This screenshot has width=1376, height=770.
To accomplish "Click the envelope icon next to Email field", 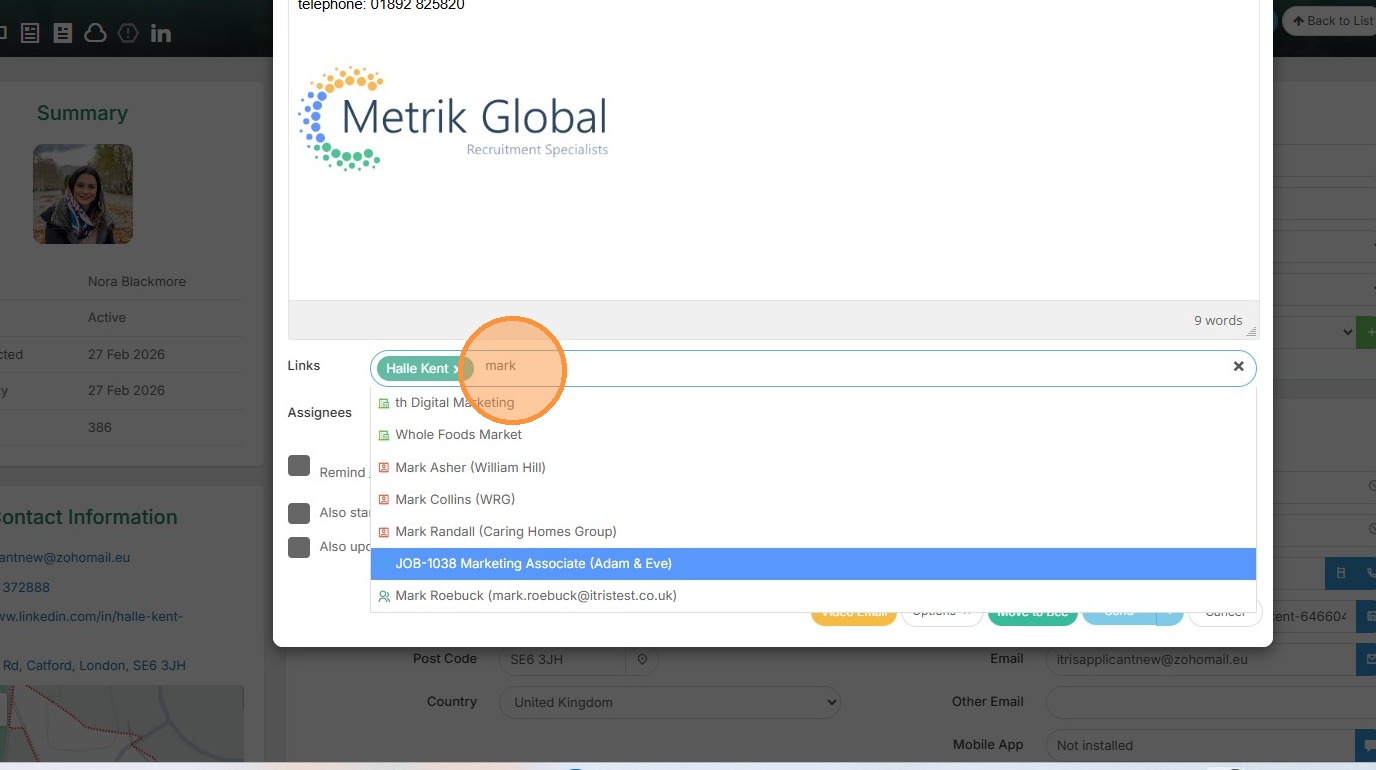I will (x=1366, y=660).
